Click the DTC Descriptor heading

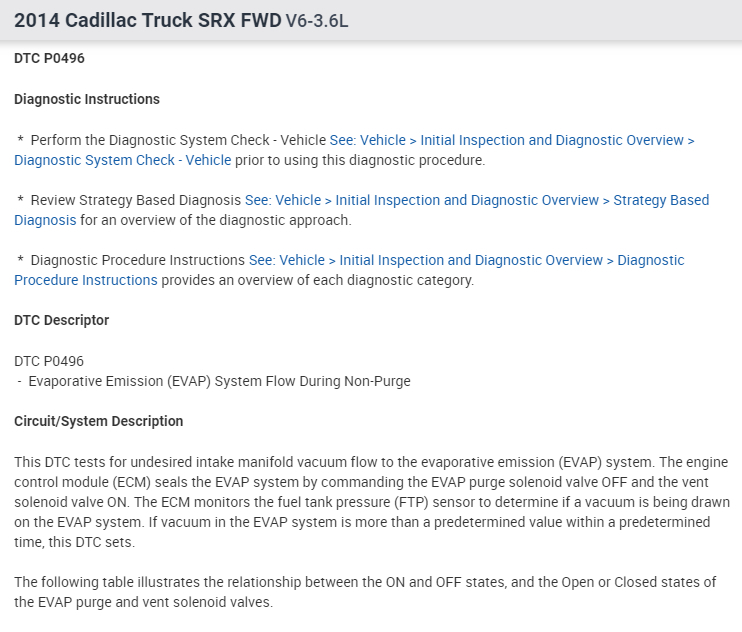pos(62,320)
